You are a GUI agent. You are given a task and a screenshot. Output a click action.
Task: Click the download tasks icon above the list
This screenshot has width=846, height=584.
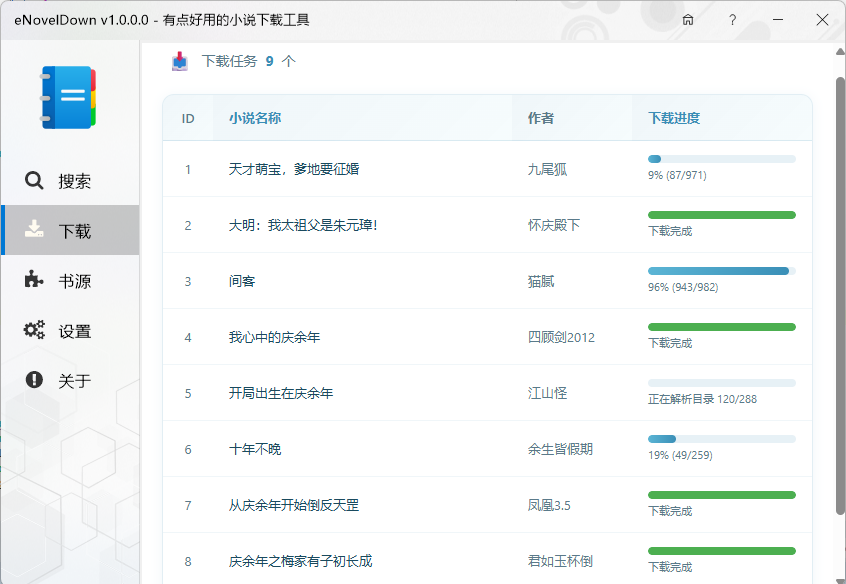point(180,61)
